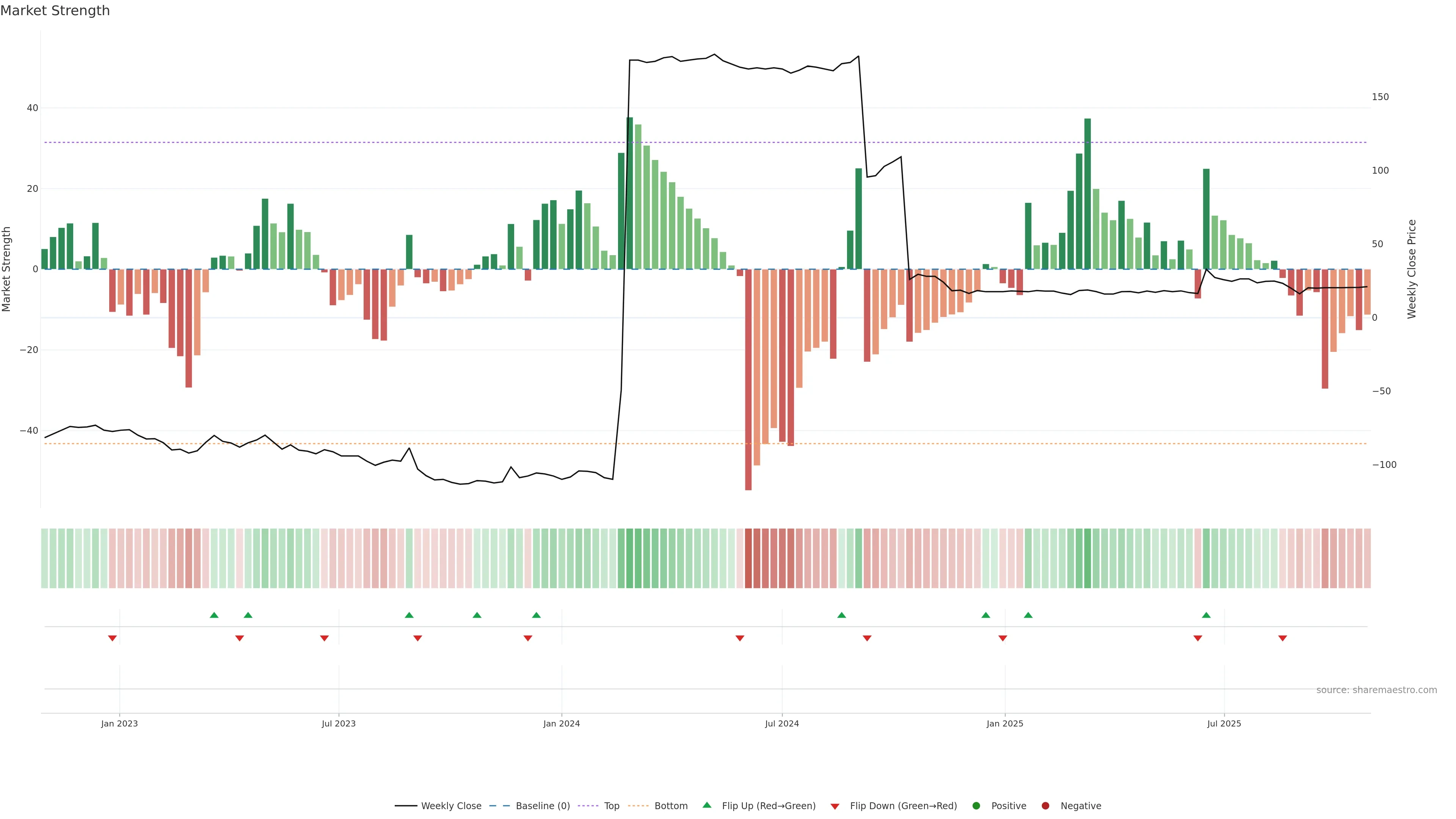1456x819 pixels.
Task: Click the dark red Negative legend circle
Action: pos(1045,806)
